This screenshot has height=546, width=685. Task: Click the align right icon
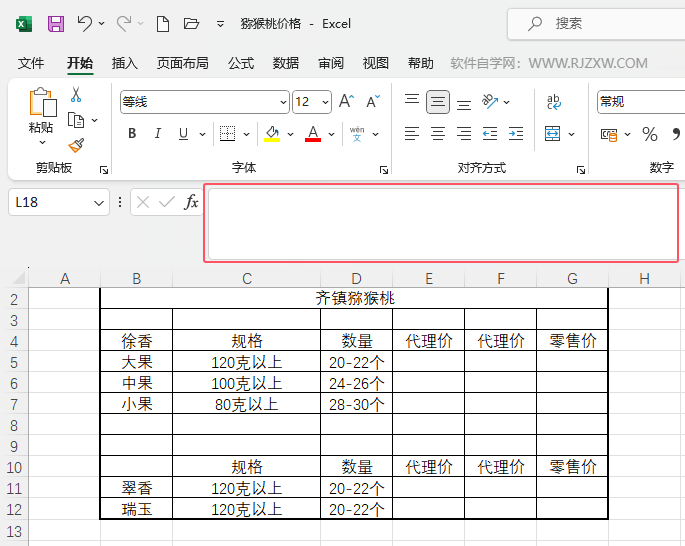(464, 134)
